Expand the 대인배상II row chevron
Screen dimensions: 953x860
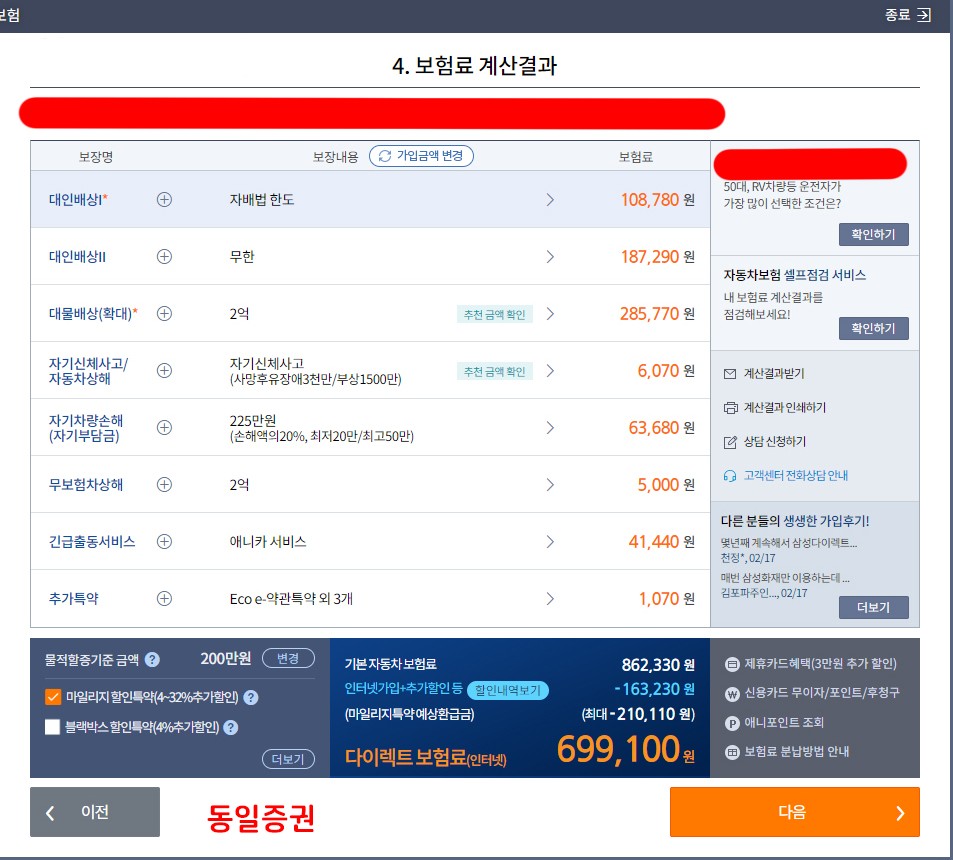coord(549,256)
